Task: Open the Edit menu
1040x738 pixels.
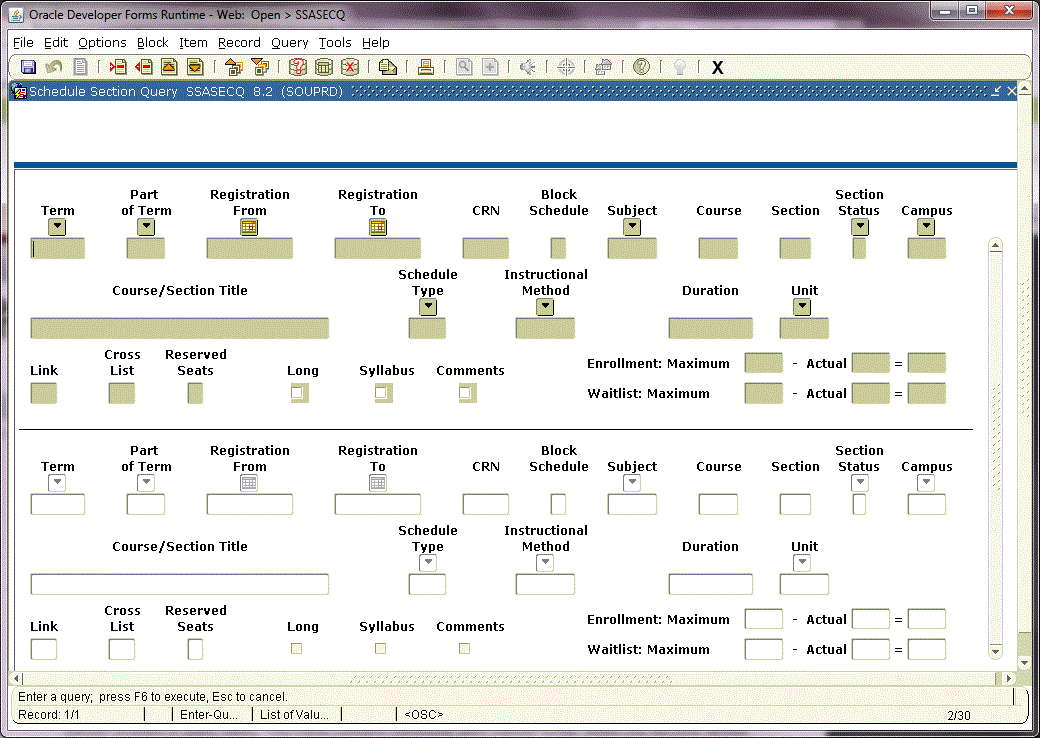Action: pyautogui.click(x=56, y=42)
